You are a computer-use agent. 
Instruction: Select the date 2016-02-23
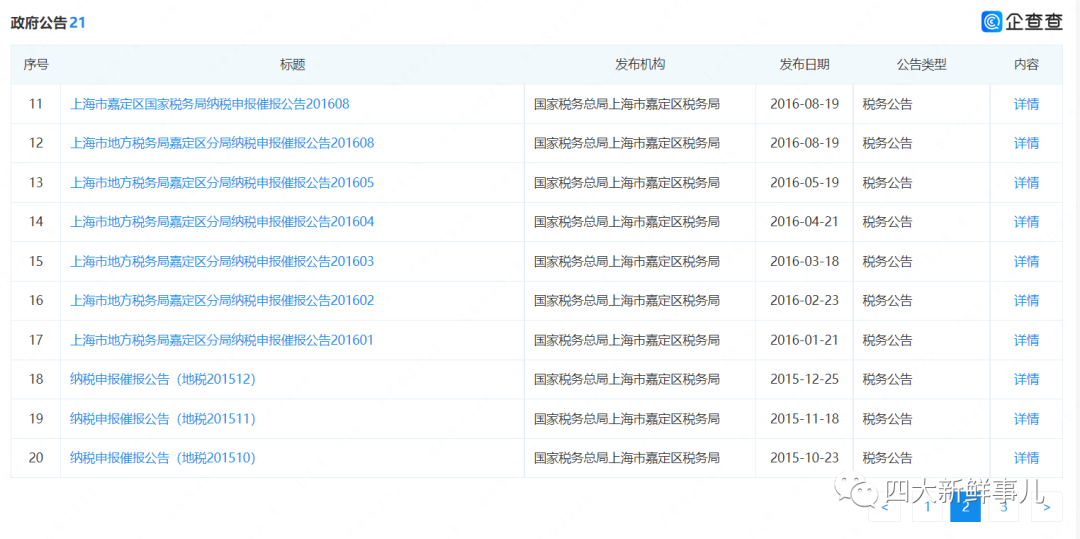(804, 301)
